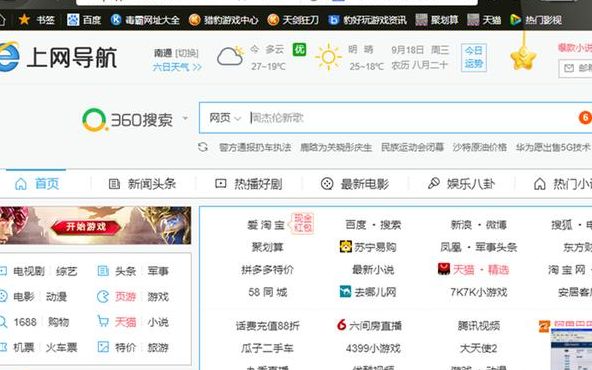Open the 7K7K小游戏 link
Image resolution: width=592 pixels, height=370 pixels.
(479, 292)
